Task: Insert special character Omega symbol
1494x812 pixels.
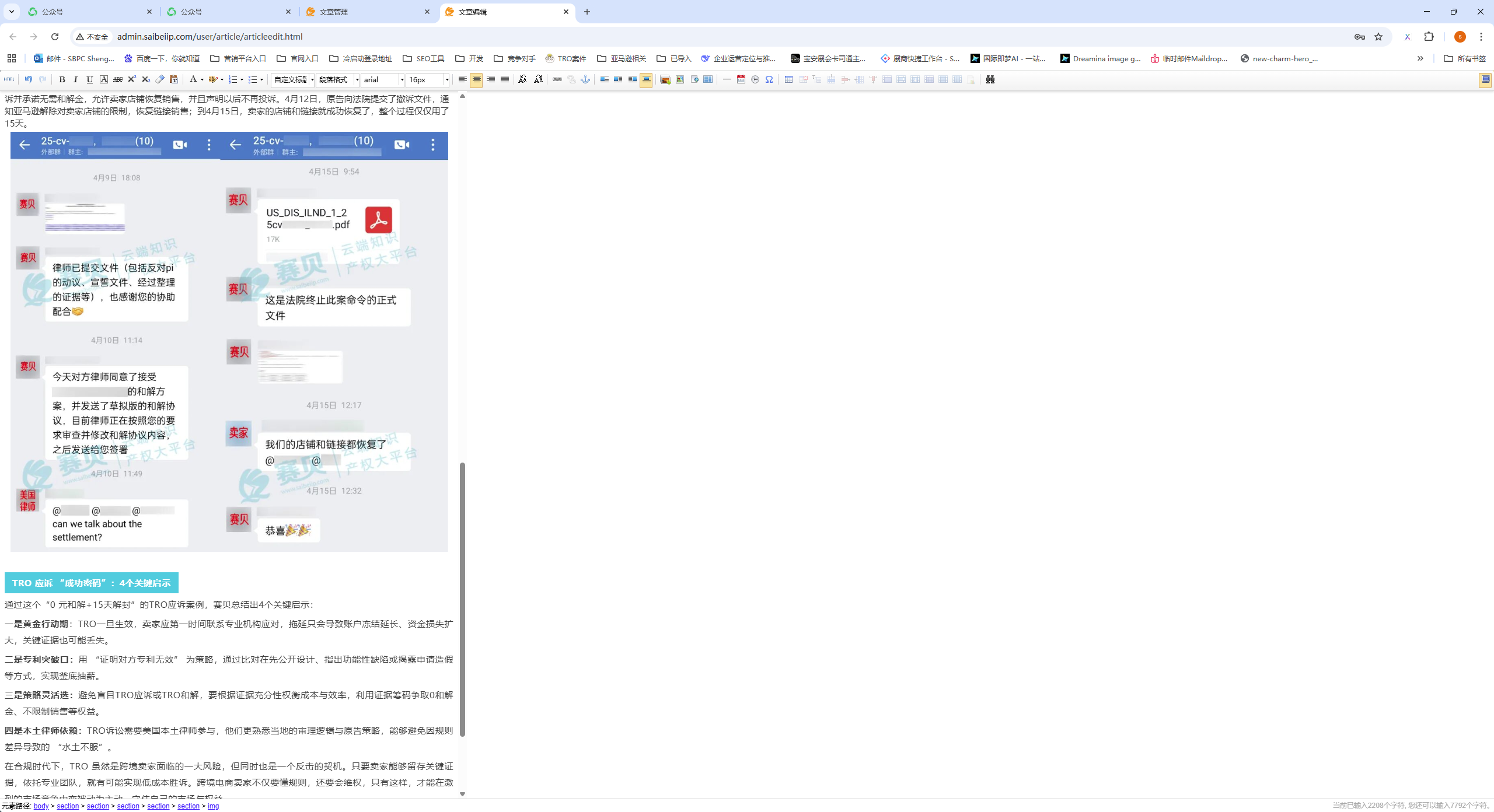Action: coord(769,79)
